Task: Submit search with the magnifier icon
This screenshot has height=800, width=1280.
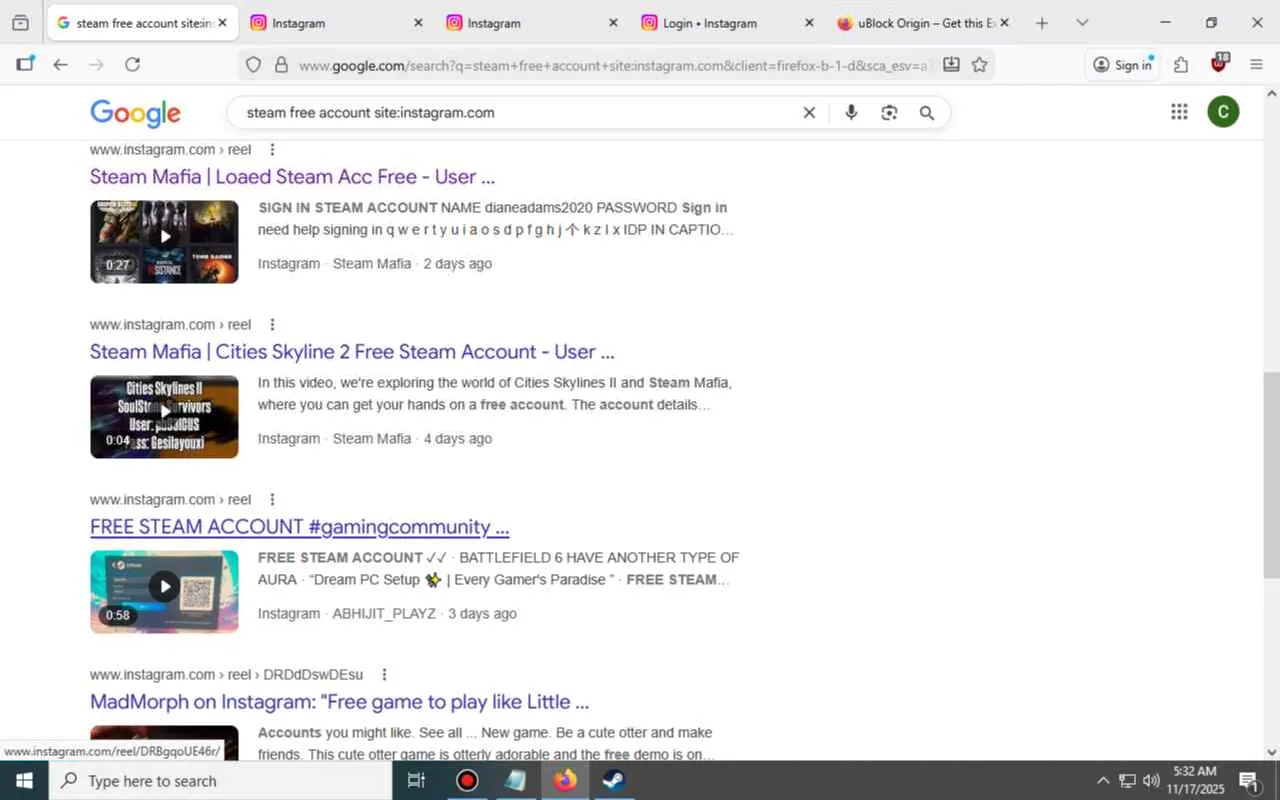Action: (927, 113)
